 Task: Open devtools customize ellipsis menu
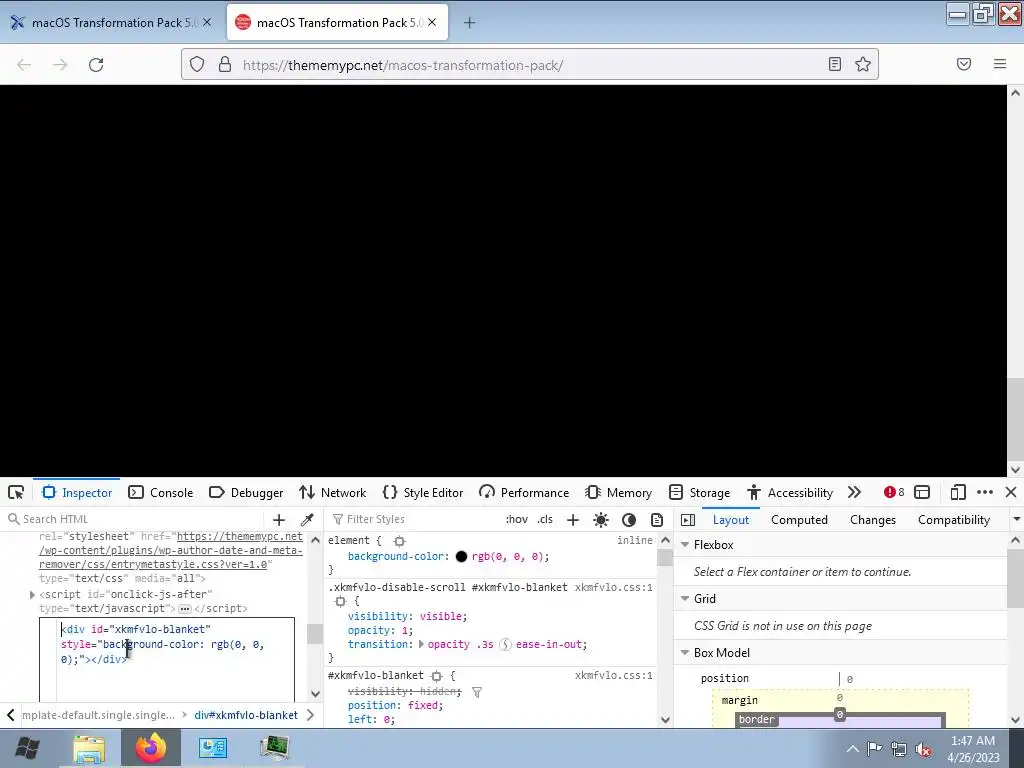pyautogui.click(x=985, y=492)
